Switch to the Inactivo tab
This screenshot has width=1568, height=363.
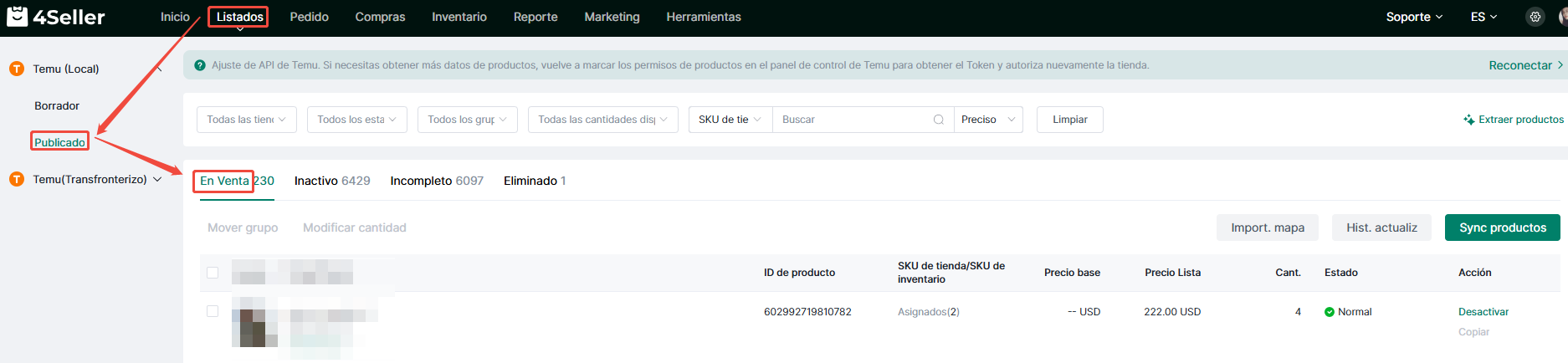coord(331,181)
